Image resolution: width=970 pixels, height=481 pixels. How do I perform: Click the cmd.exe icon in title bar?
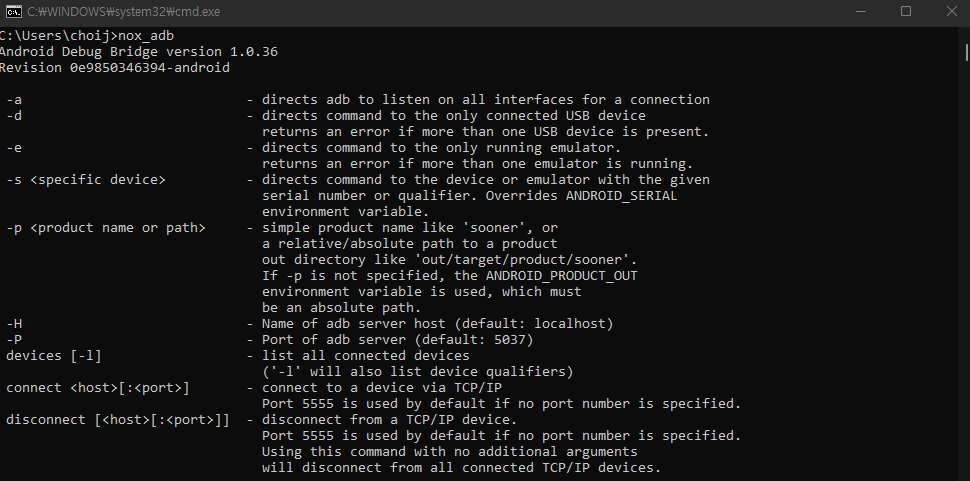point(14,12)
